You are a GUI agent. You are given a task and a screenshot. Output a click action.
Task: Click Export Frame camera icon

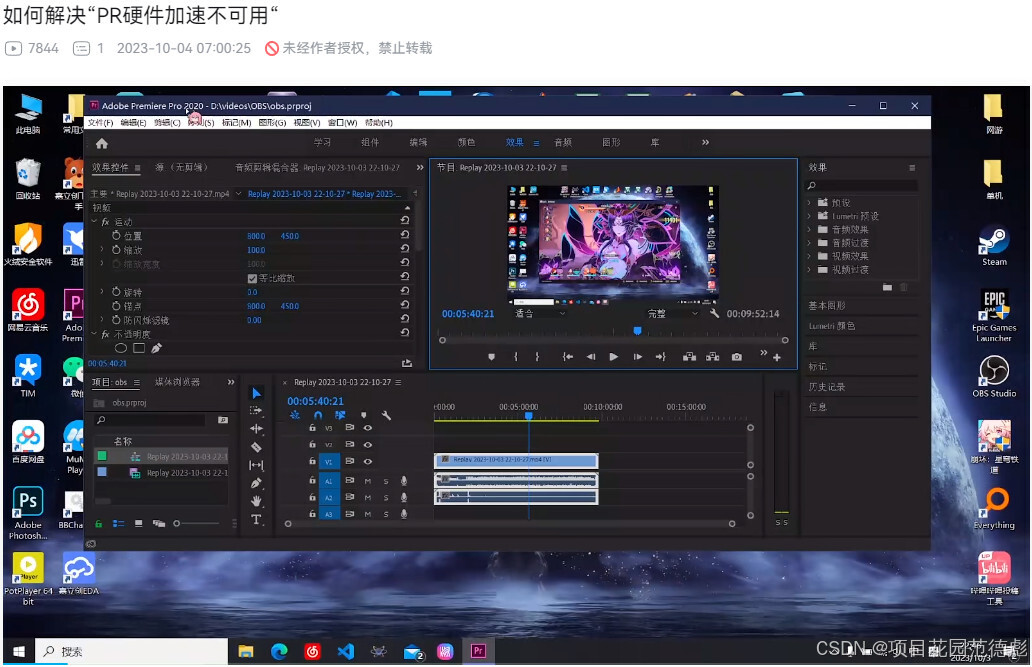(736, 357)
